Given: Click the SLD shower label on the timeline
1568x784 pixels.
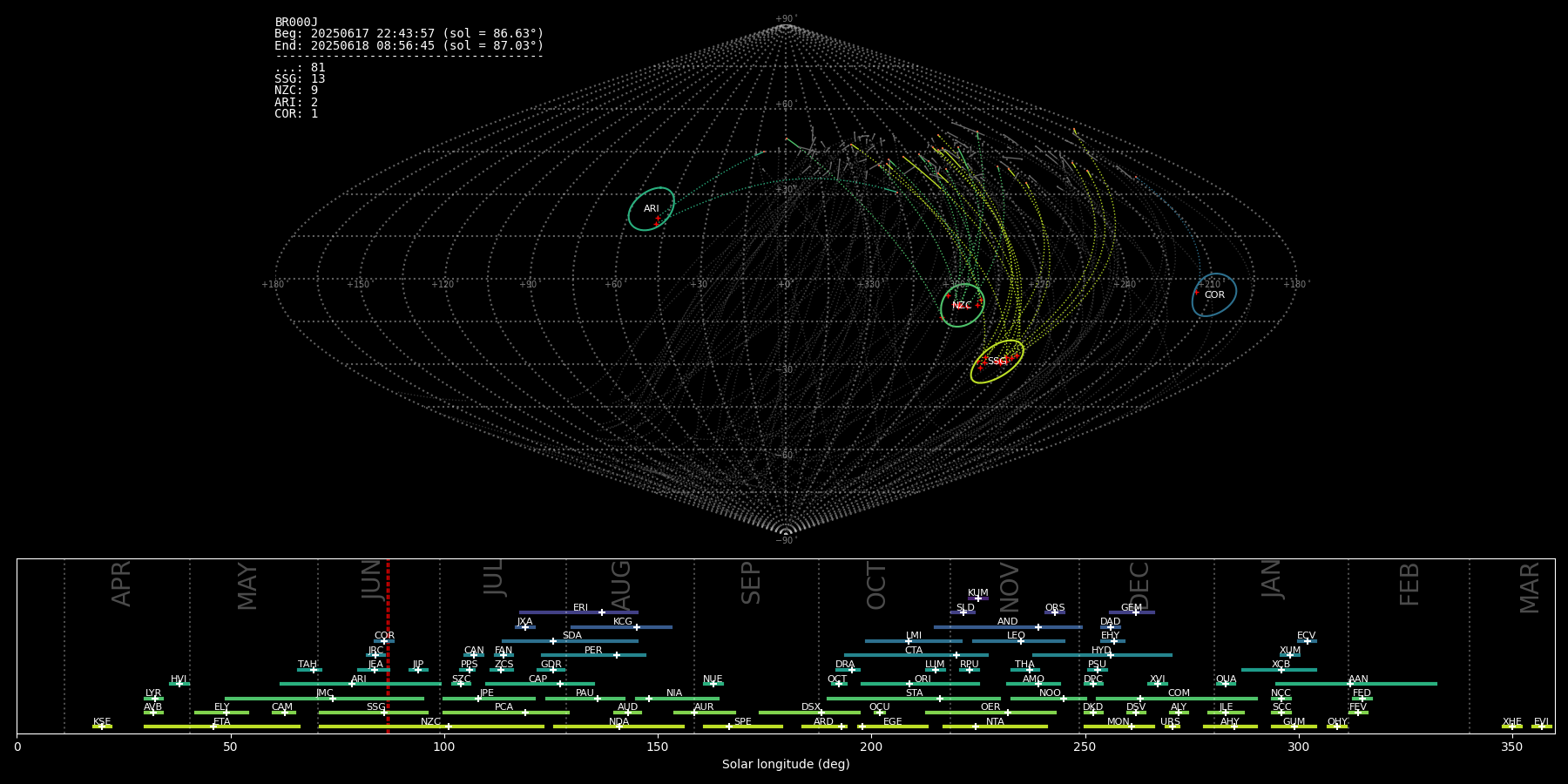Looking at the screenshot, I should click(x=965, y=608).
